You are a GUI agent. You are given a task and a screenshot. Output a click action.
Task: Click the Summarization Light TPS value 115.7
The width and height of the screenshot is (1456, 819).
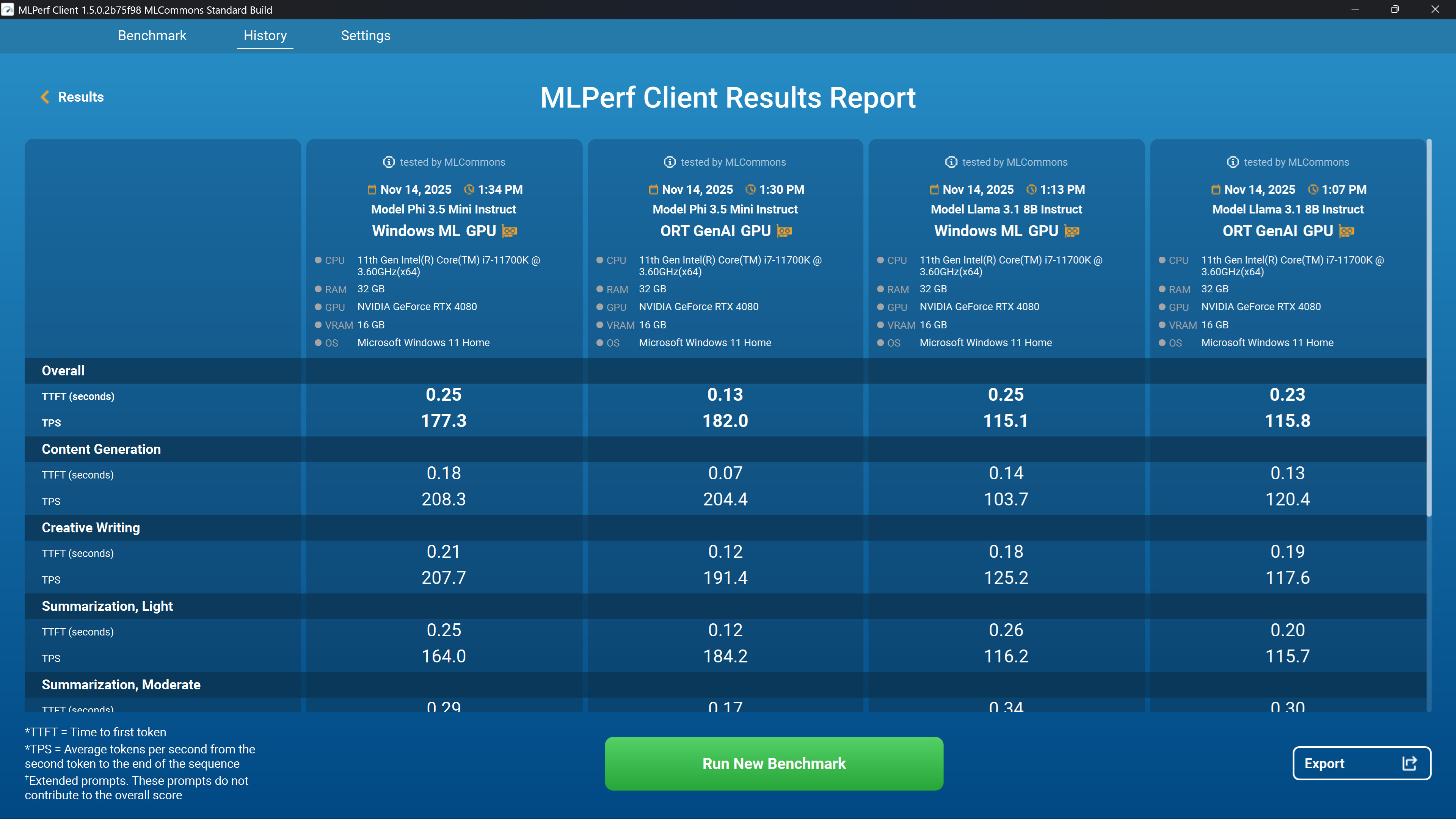(1288, 657)
